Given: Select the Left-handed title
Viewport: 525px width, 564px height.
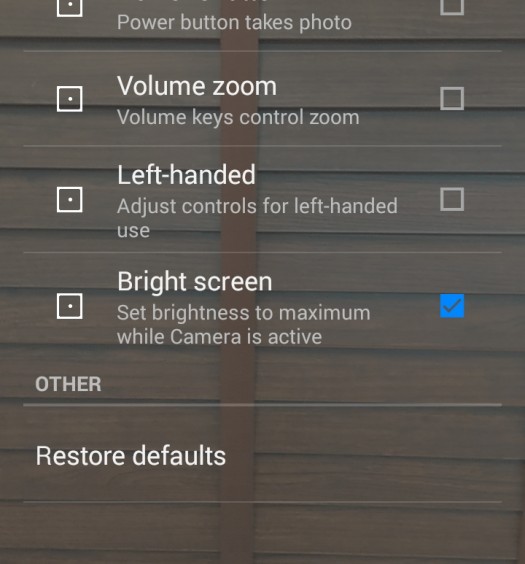Looking at the screenshot, I should point(186,175).
